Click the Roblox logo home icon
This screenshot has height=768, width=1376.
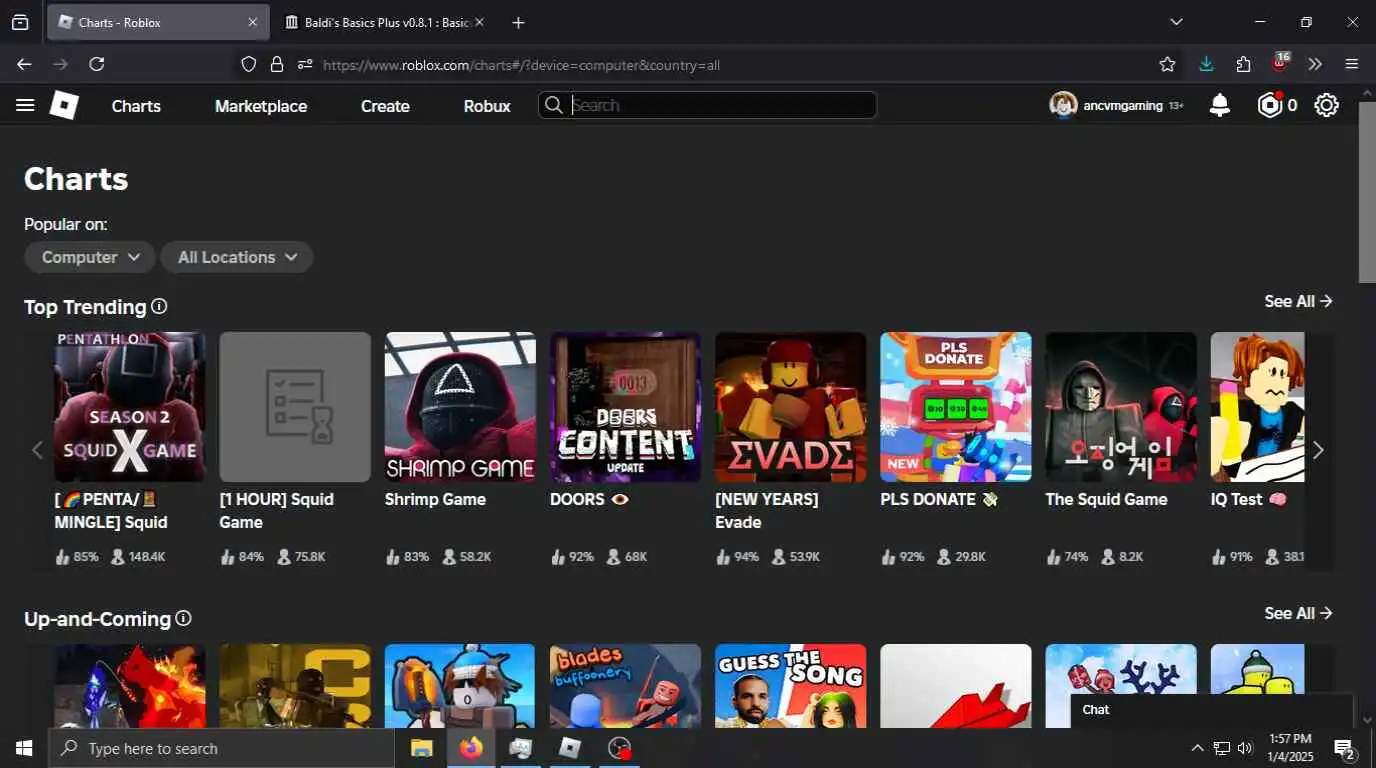coord(64,105)
